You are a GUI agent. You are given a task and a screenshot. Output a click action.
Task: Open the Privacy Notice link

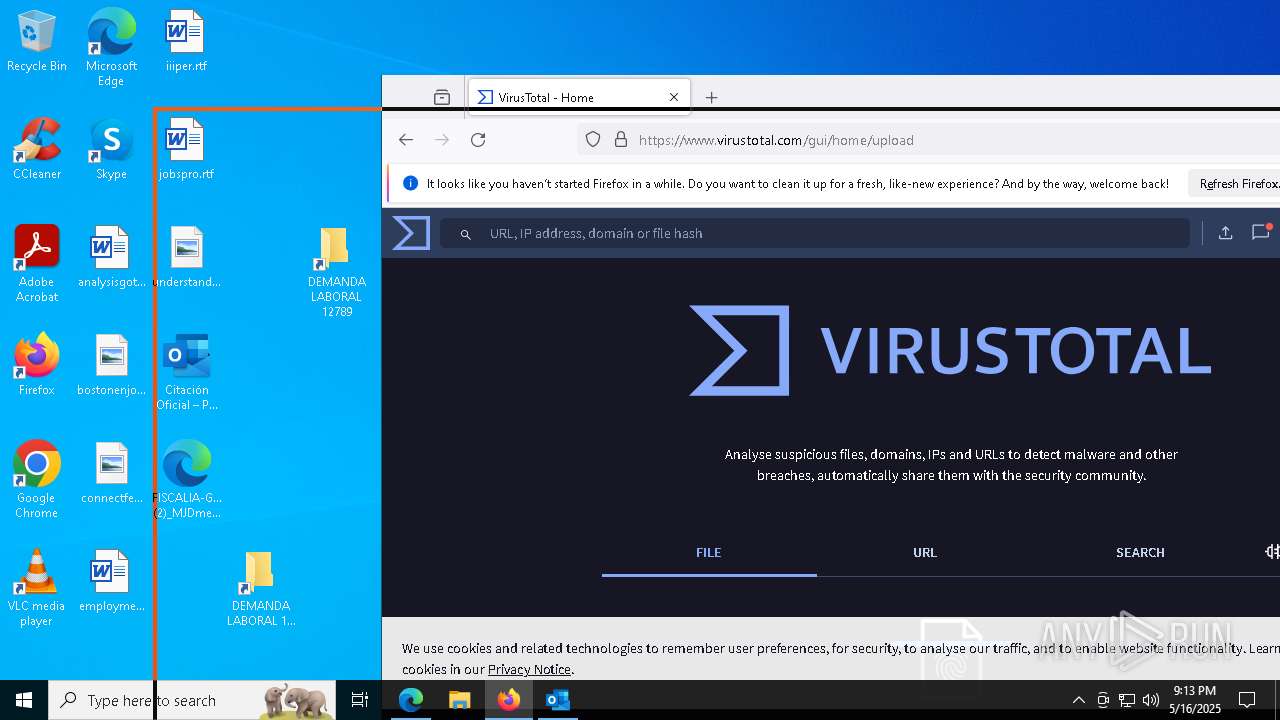(x=529, y=670)
